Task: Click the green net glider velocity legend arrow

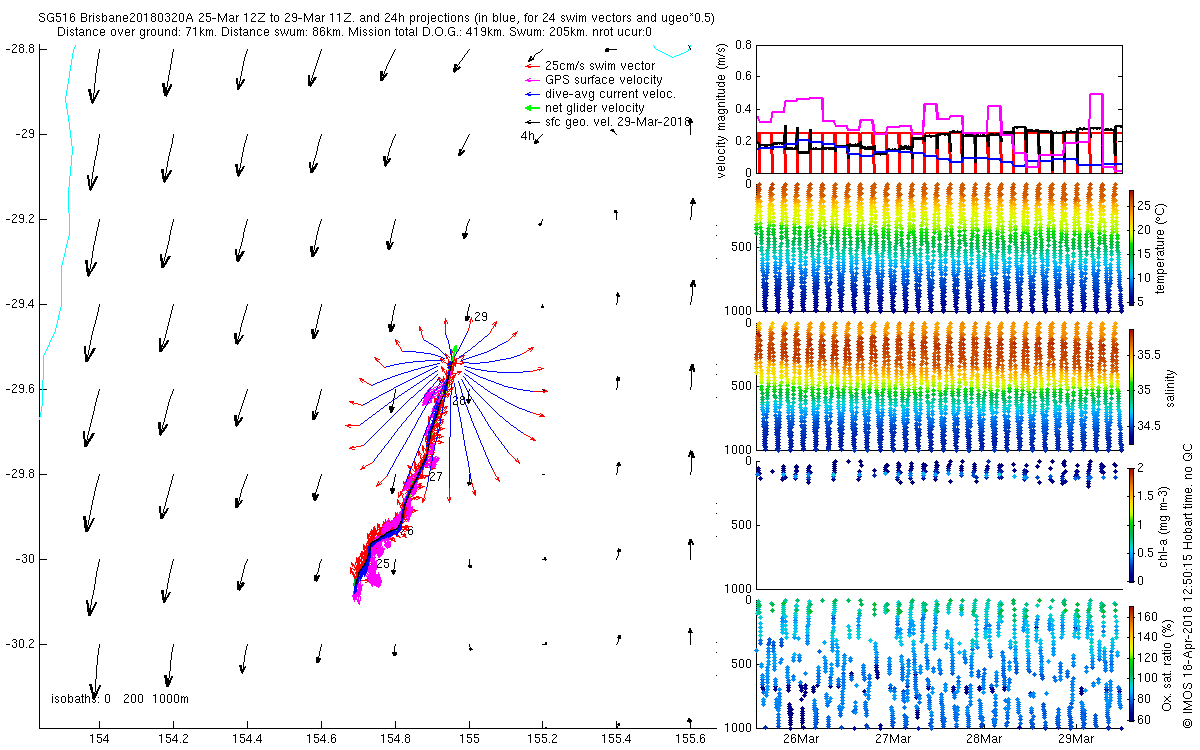Action: click(532, 108)
